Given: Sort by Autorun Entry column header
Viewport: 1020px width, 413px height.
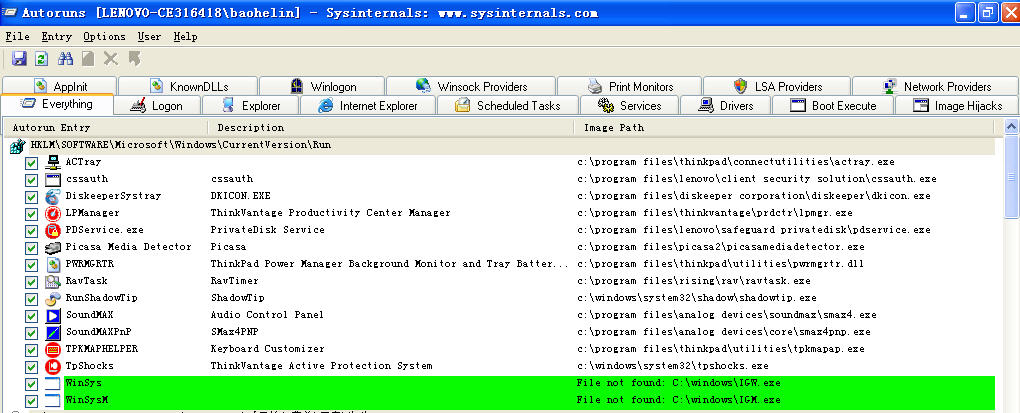Looking at the screenshot, I should pos(105,127).
